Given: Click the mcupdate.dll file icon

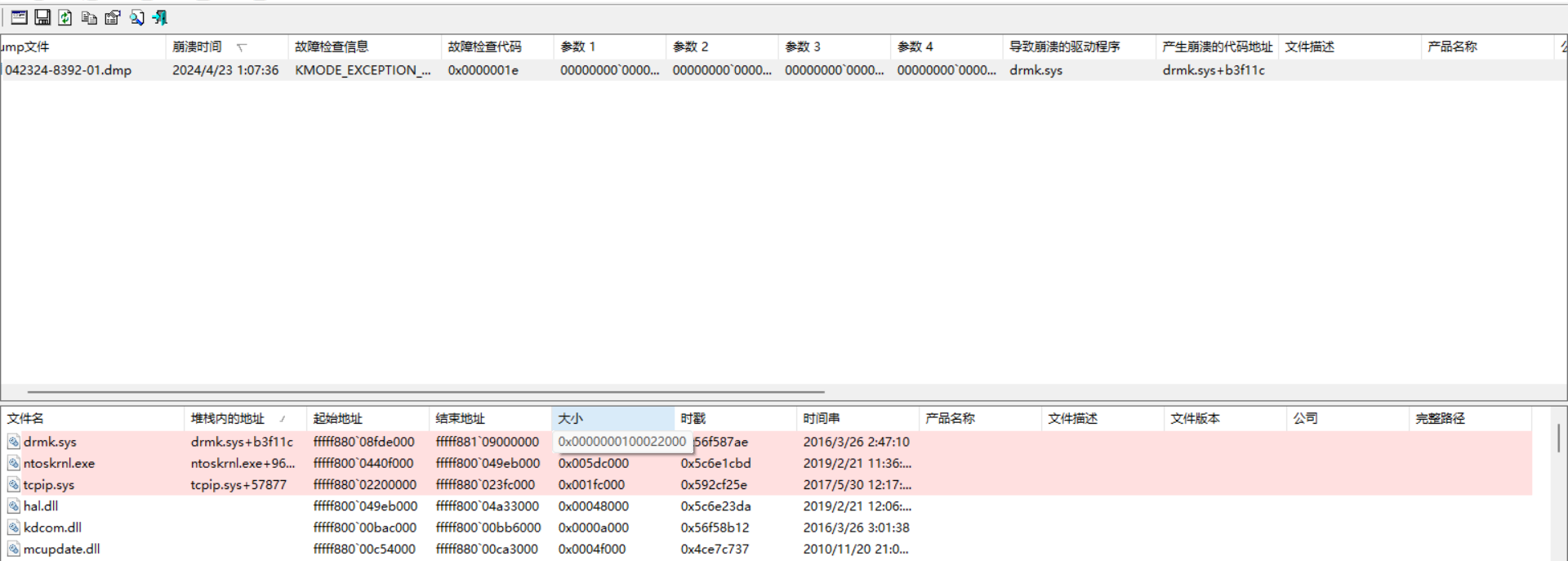Looking at the screenshot, I should 14,549.
